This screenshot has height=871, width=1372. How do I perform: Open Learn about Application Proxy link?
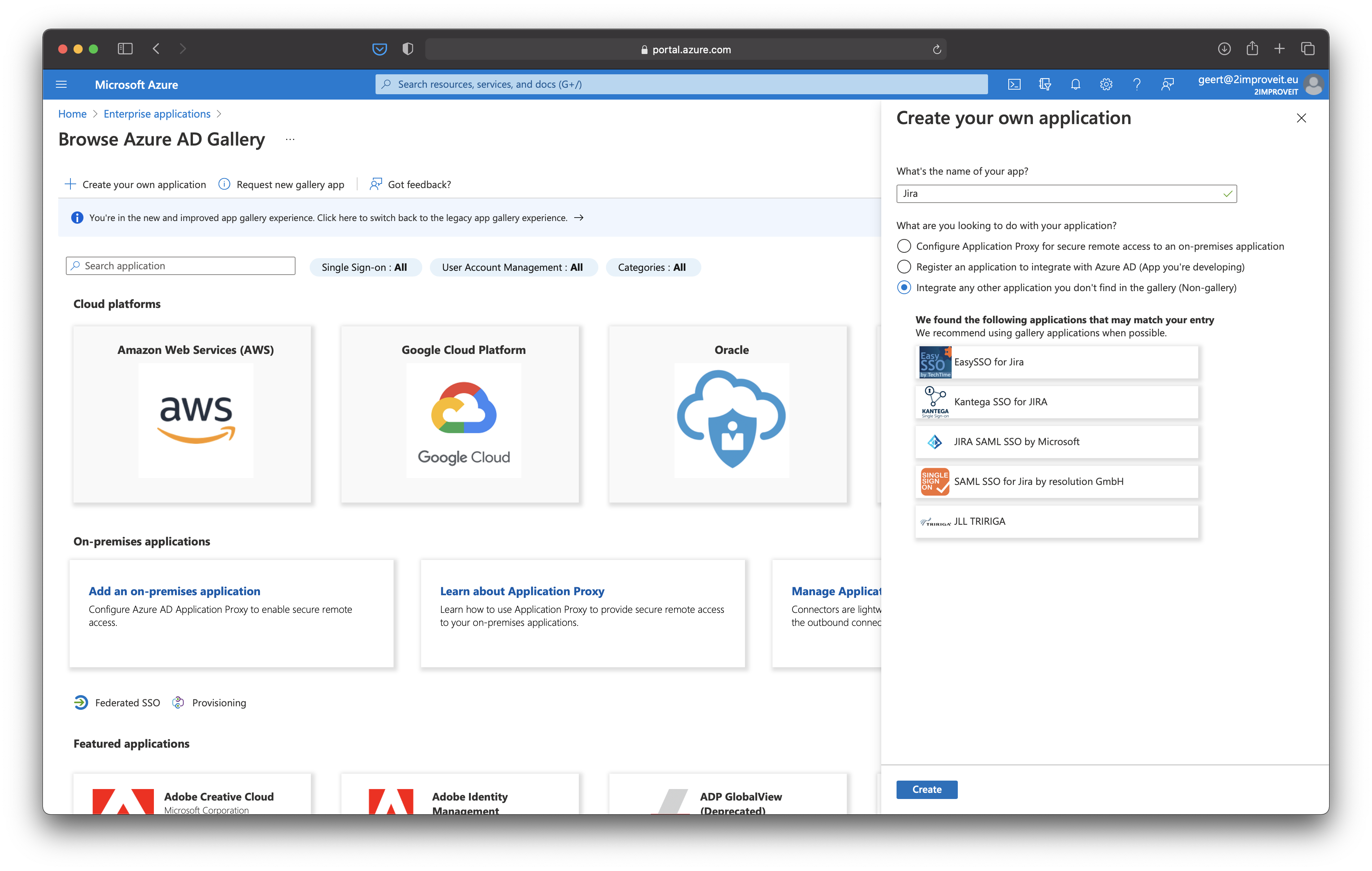pyautogui.click(x=522, y=591)
